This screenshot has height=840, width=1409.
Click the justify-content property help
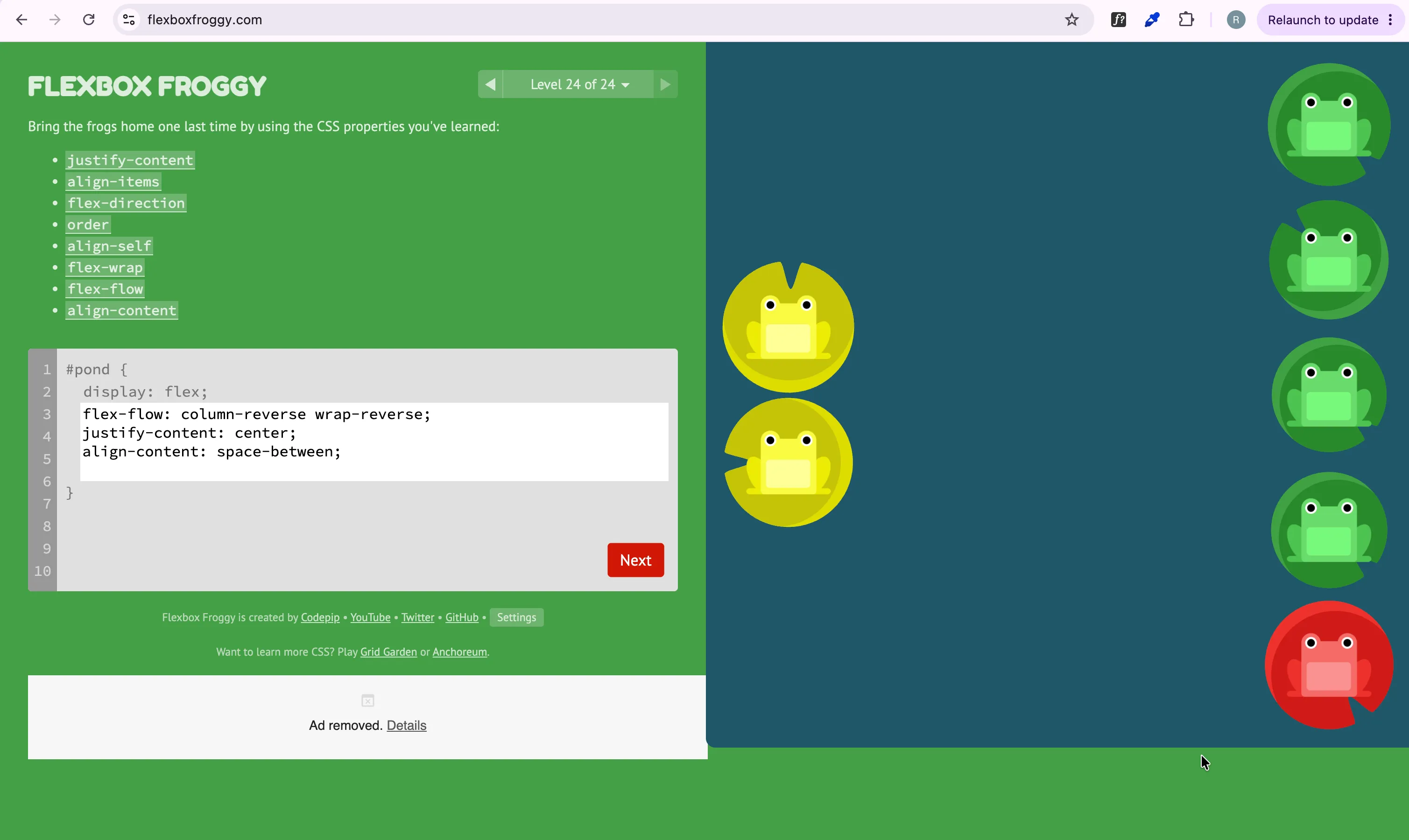[130, 160]
